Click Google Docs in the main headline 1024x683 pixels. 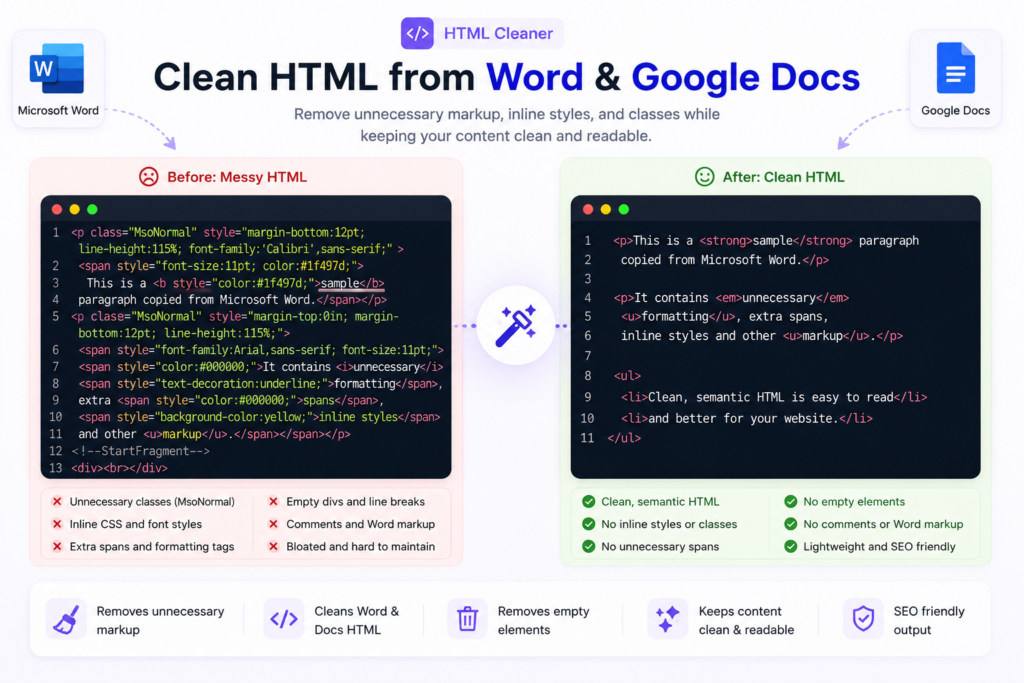pos(745,77)
